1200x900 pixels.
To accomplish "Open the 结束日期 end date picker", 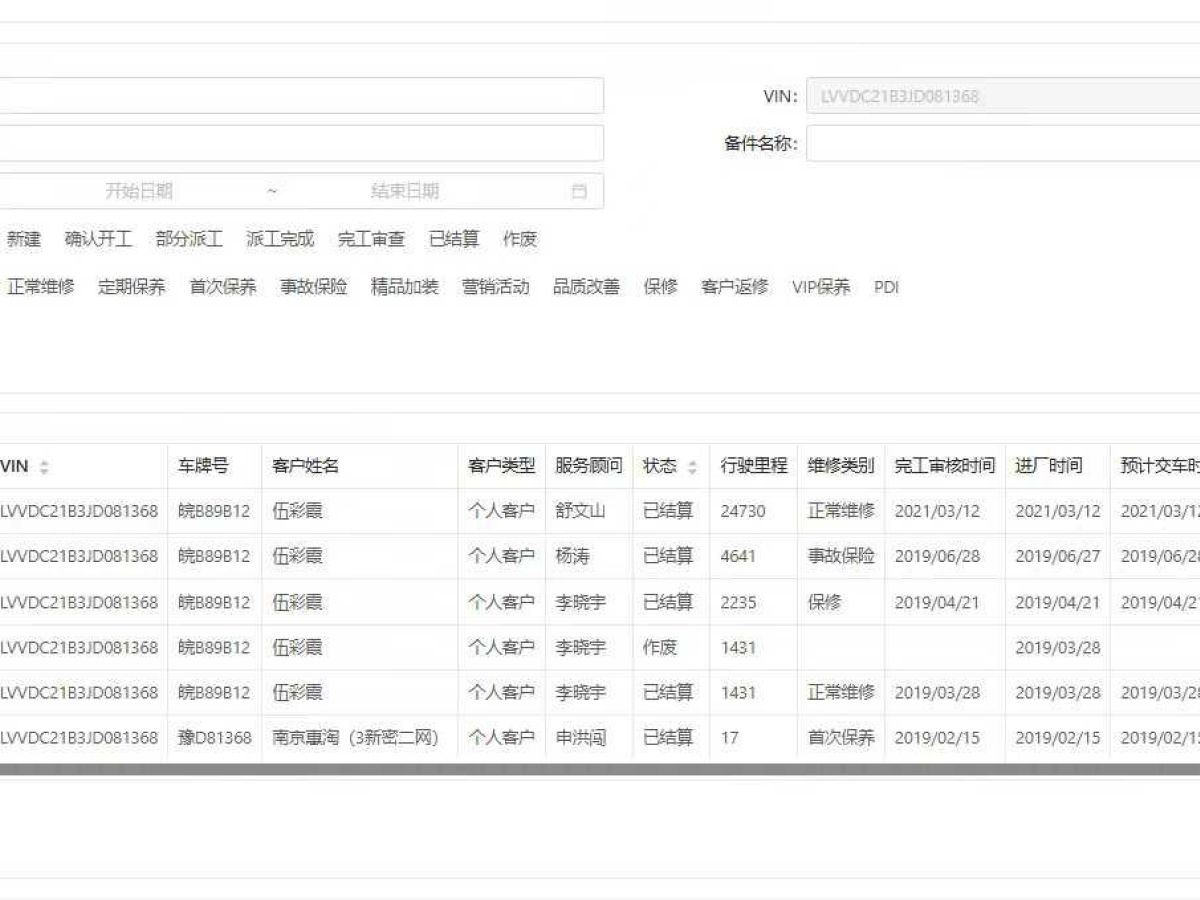I will coord(405,191).
